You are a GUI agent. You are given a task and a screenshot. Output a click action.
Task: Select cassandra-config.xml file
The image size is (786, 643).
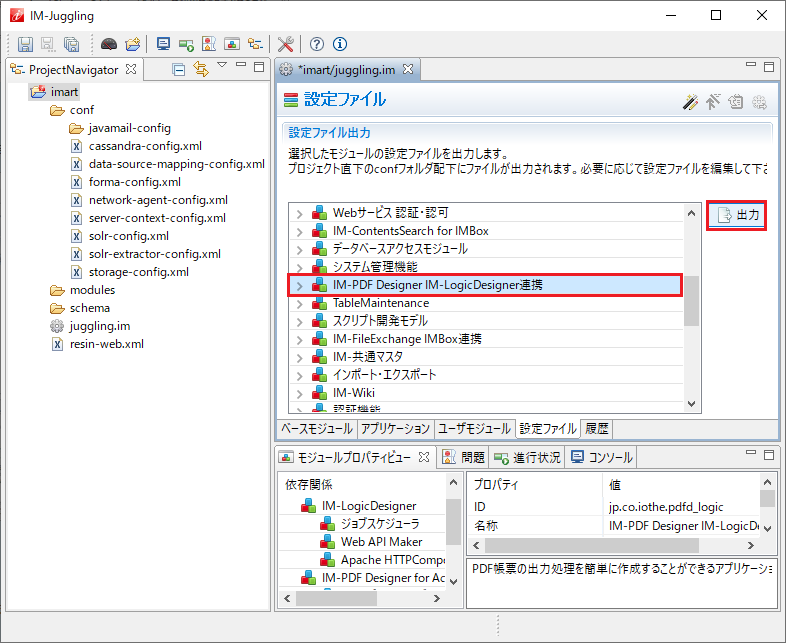tap(145, 146)
